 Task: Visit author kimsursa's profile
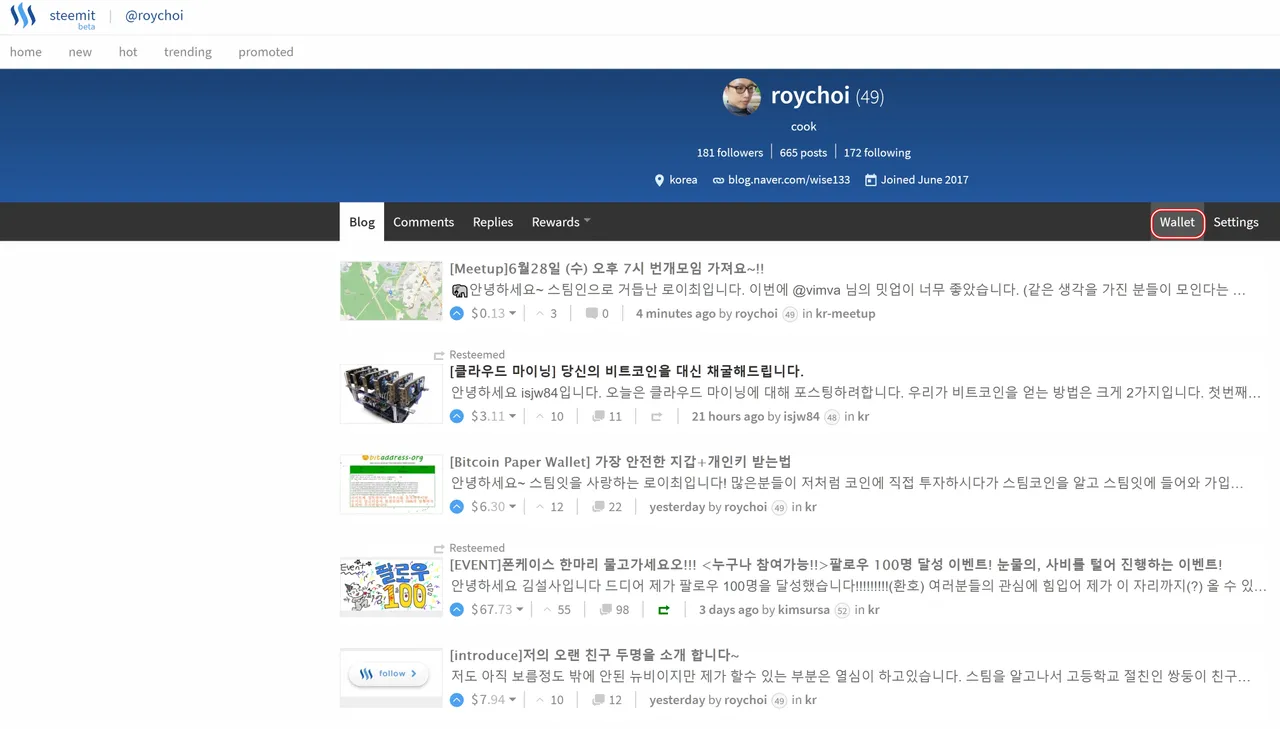[804, 609]
